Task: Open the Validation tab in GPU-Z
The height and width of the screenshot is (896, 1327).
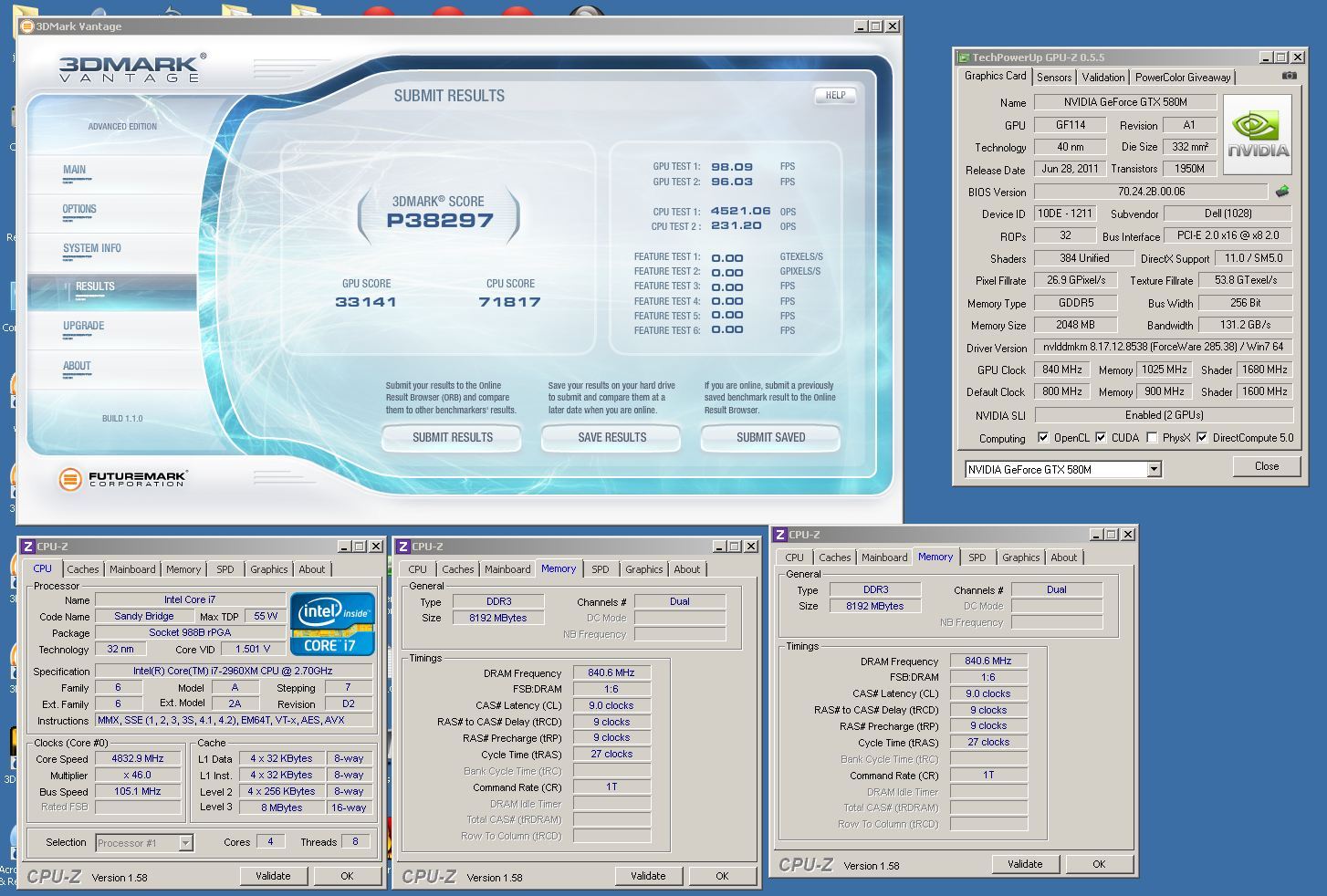Action: click(x=1103, y=78)
